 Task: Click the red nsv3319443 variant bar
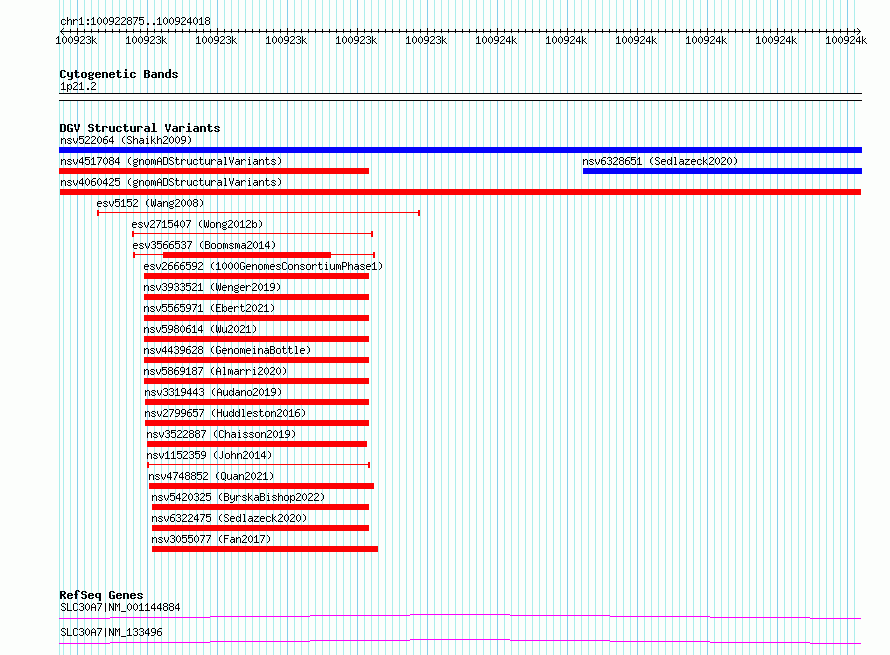[x=257, y=402]
